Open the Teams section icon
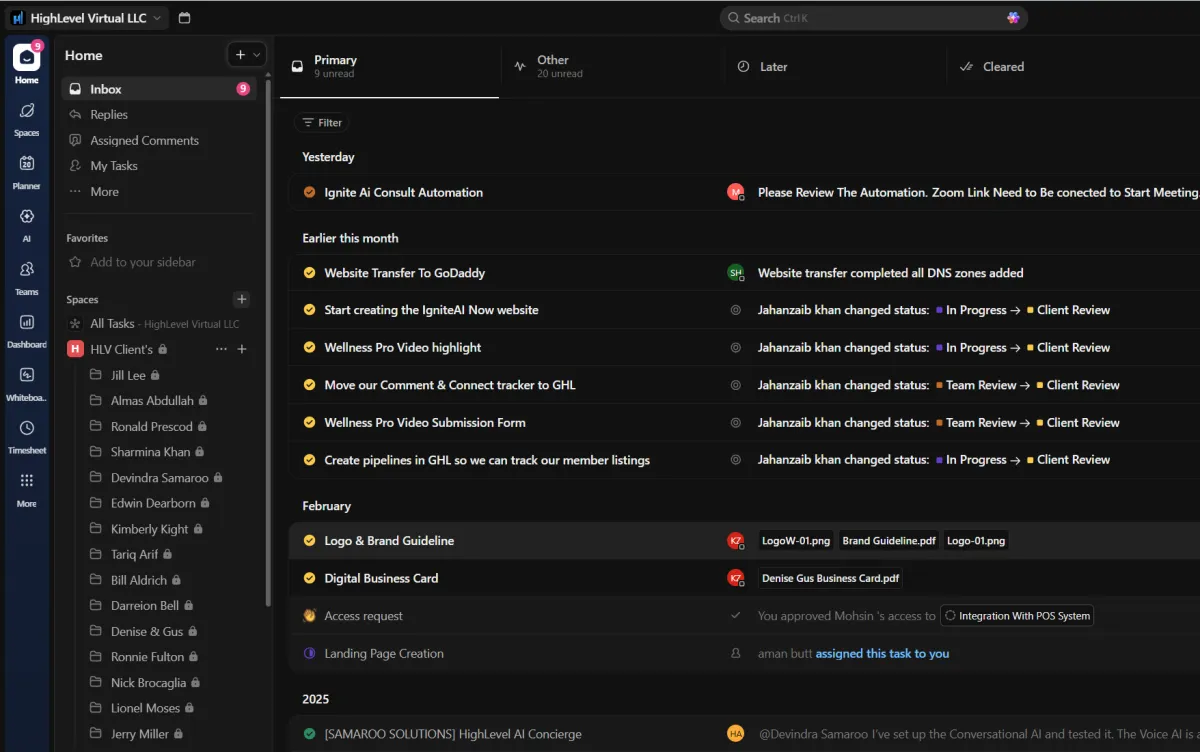This screenshot has width=1200, height=752. pyautogui.click(x=27, y=271)
